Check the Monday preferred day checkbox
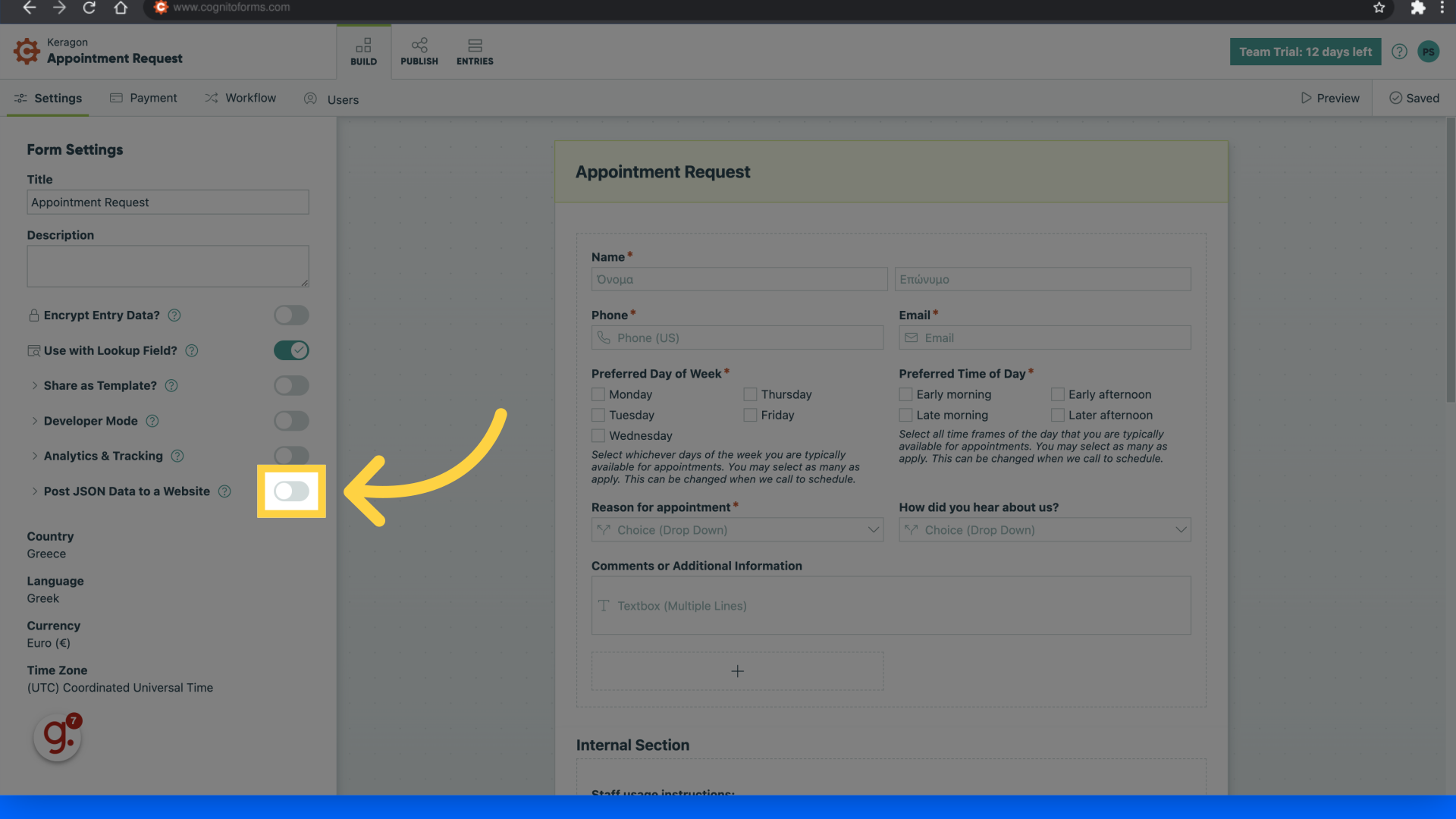Viewport: 1456px width, 819px height. tap(598, 394)
